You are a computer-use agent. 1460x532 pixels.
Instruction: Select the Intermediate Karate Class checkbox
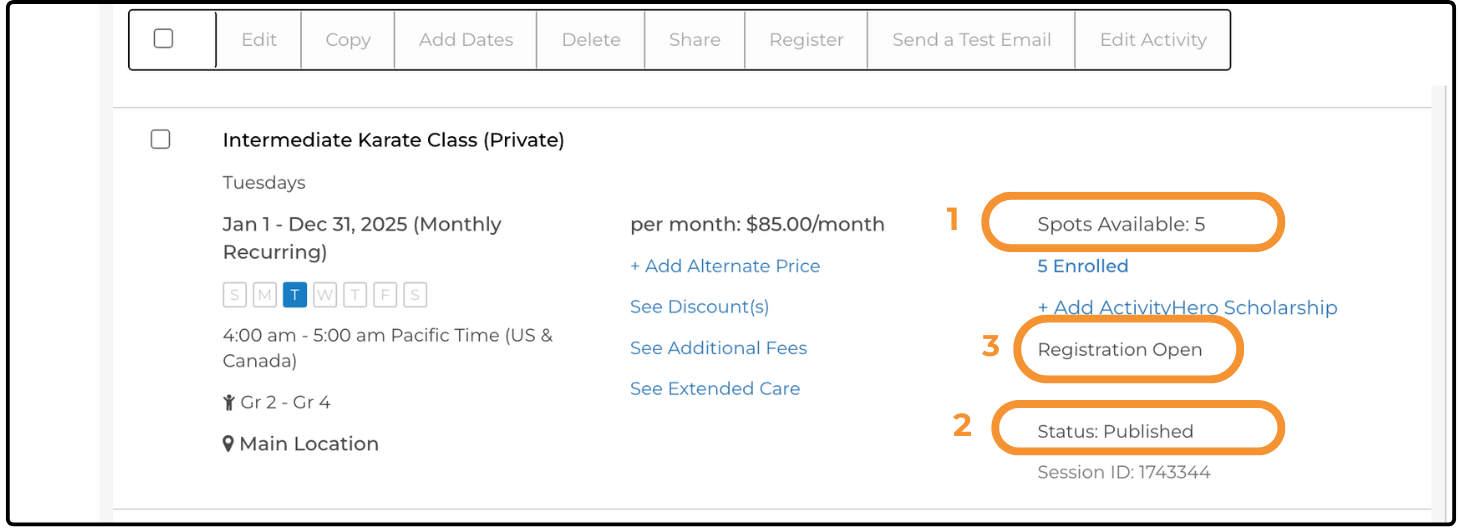click(x=161, y=140)
